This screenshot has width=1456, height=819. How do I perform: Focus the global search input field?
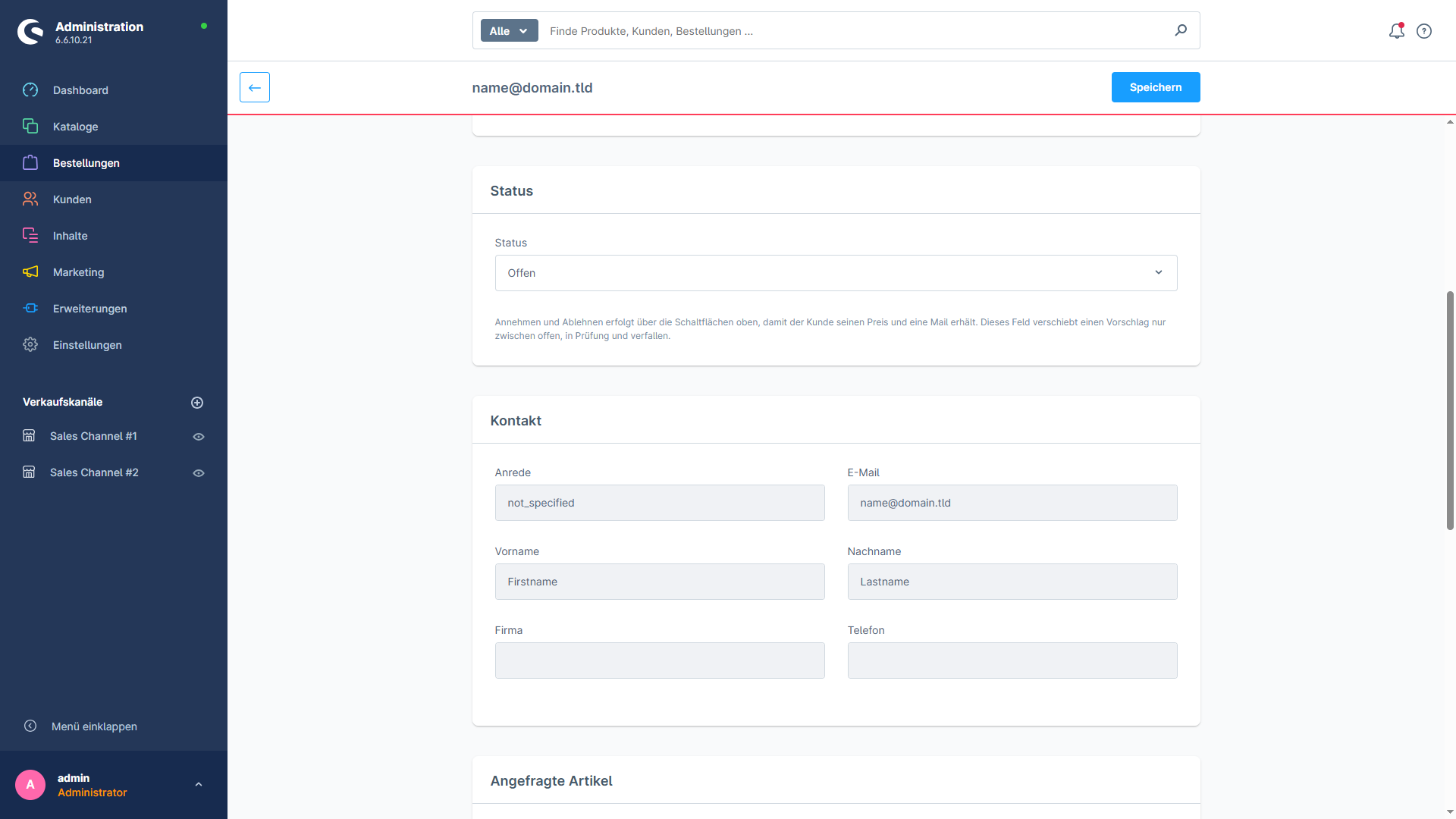857,31
